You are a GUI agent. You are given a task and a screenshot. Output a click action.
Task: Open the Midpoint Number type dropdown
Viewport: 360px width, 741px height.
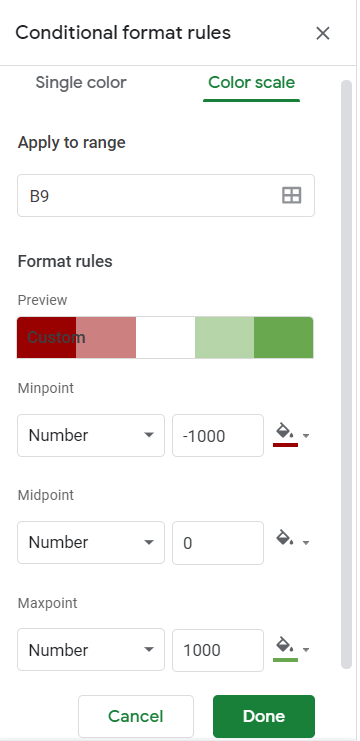[x=91, y=543]
